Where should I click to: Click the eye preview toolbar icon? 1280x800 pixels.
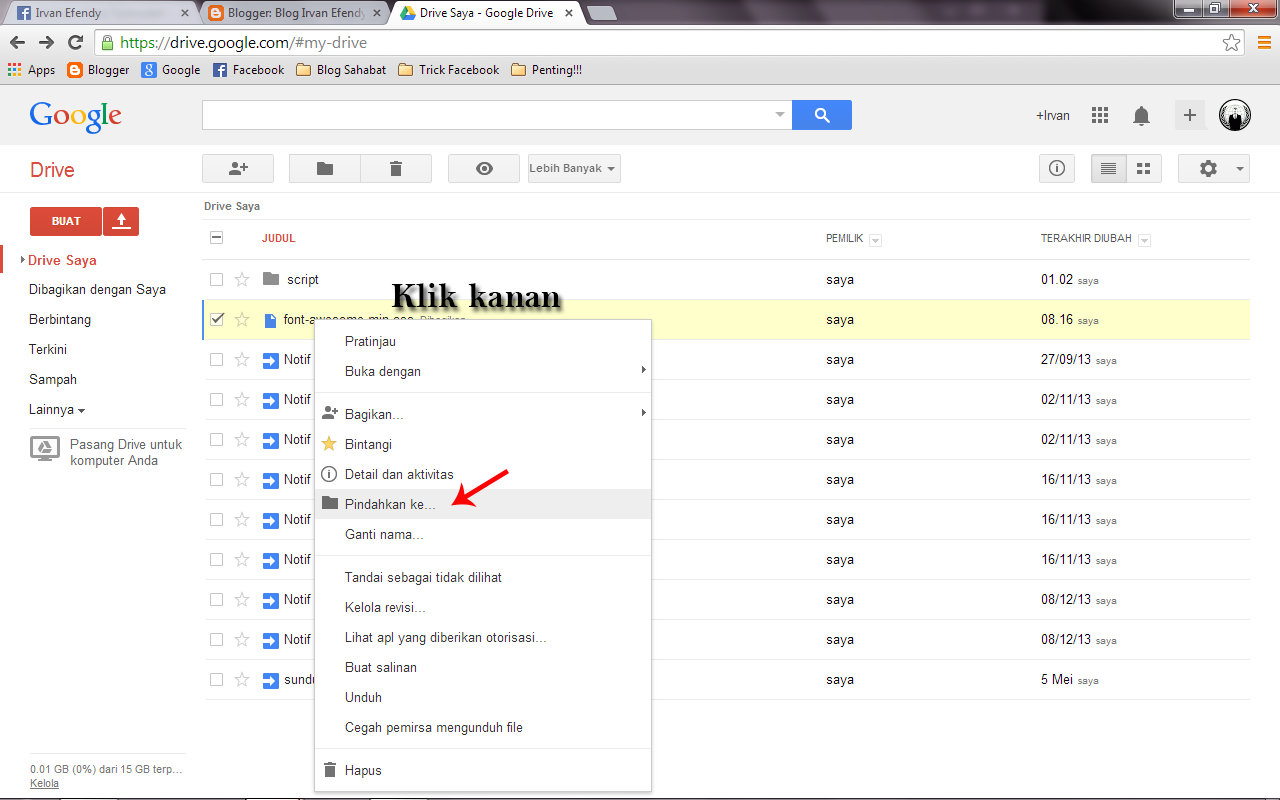coord(484,169)
